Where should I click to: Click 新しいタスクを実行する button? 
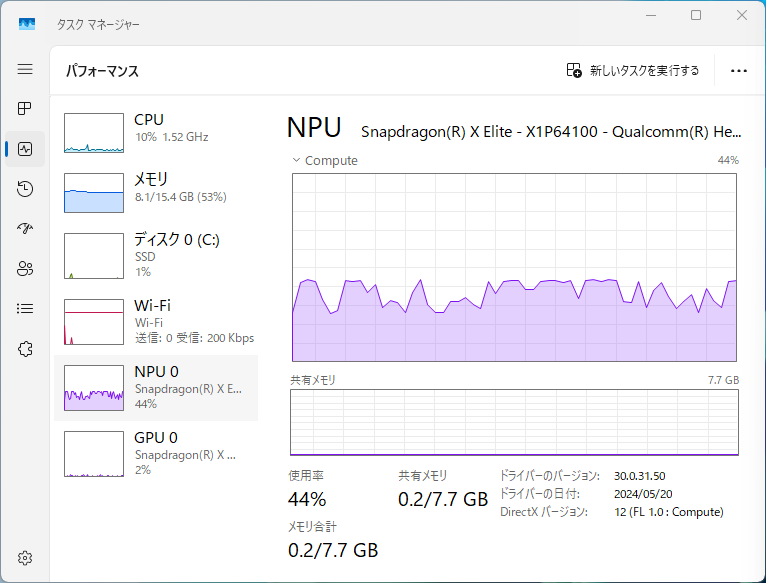point(633,71)
